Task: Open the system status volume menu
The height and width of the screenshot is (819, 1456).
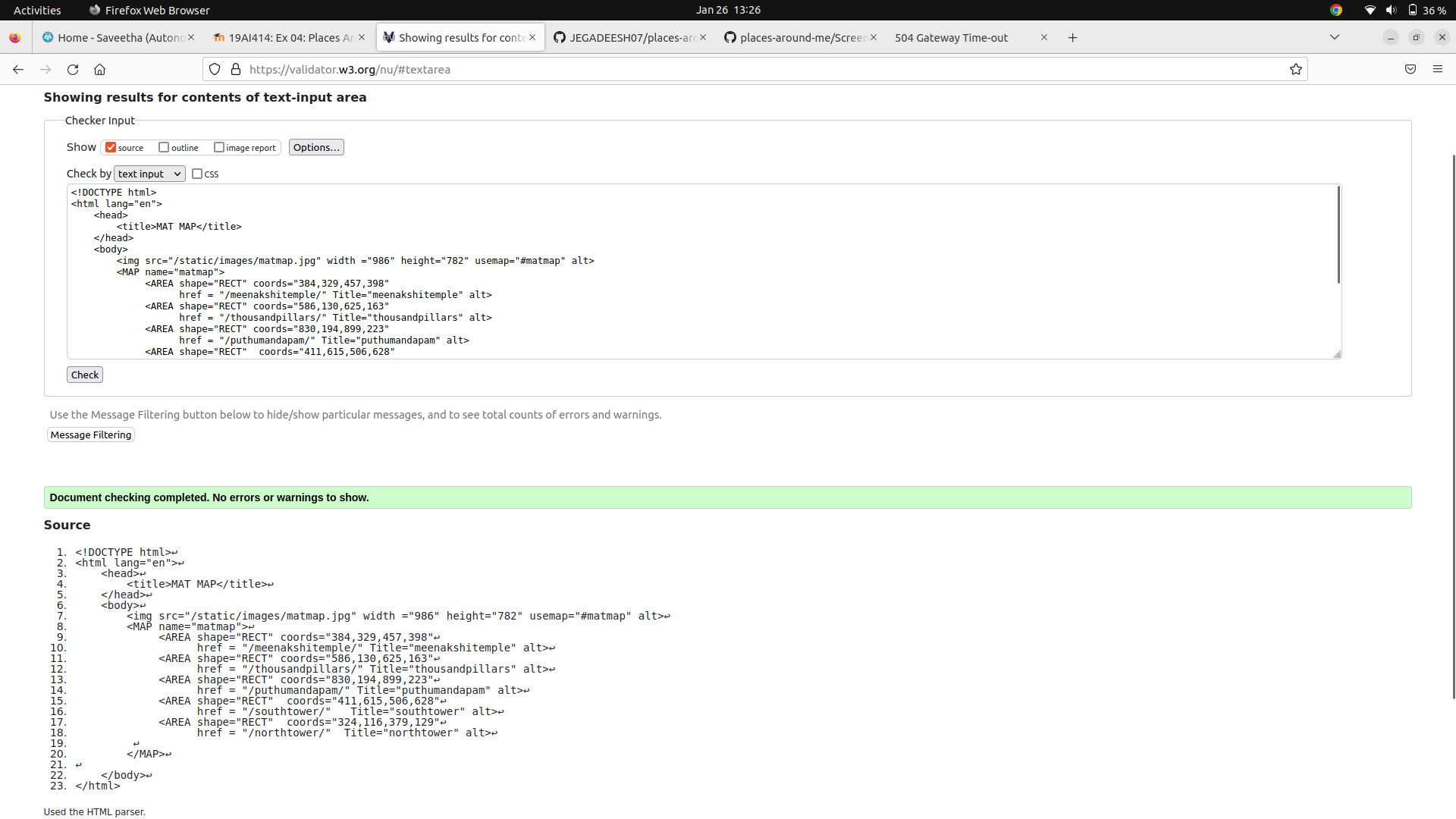Action: point(1391,10)
